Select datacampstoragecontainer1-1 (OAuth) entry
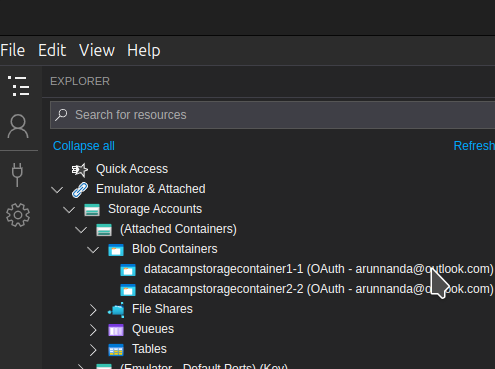 point(319,269)
